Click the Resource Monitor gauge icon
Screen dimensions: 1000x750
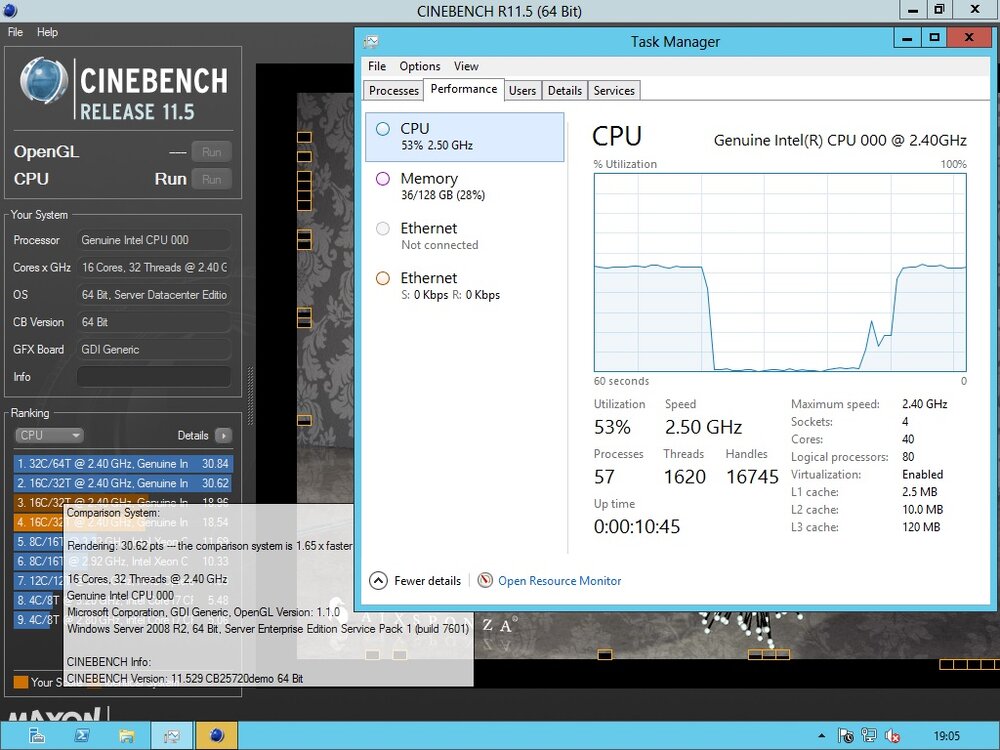point(485,580)
